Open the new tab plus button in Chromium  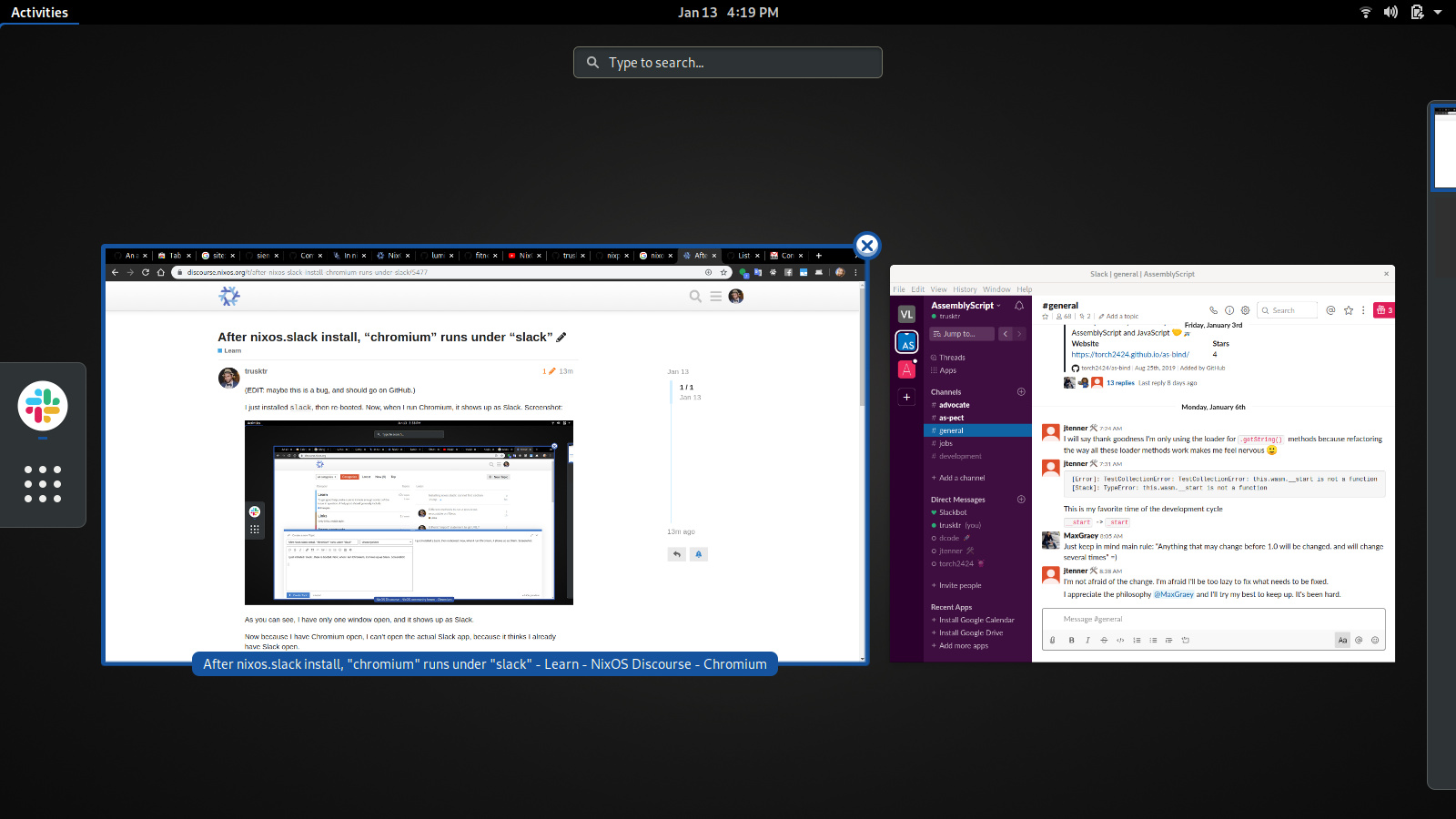(x=819, y=256)
